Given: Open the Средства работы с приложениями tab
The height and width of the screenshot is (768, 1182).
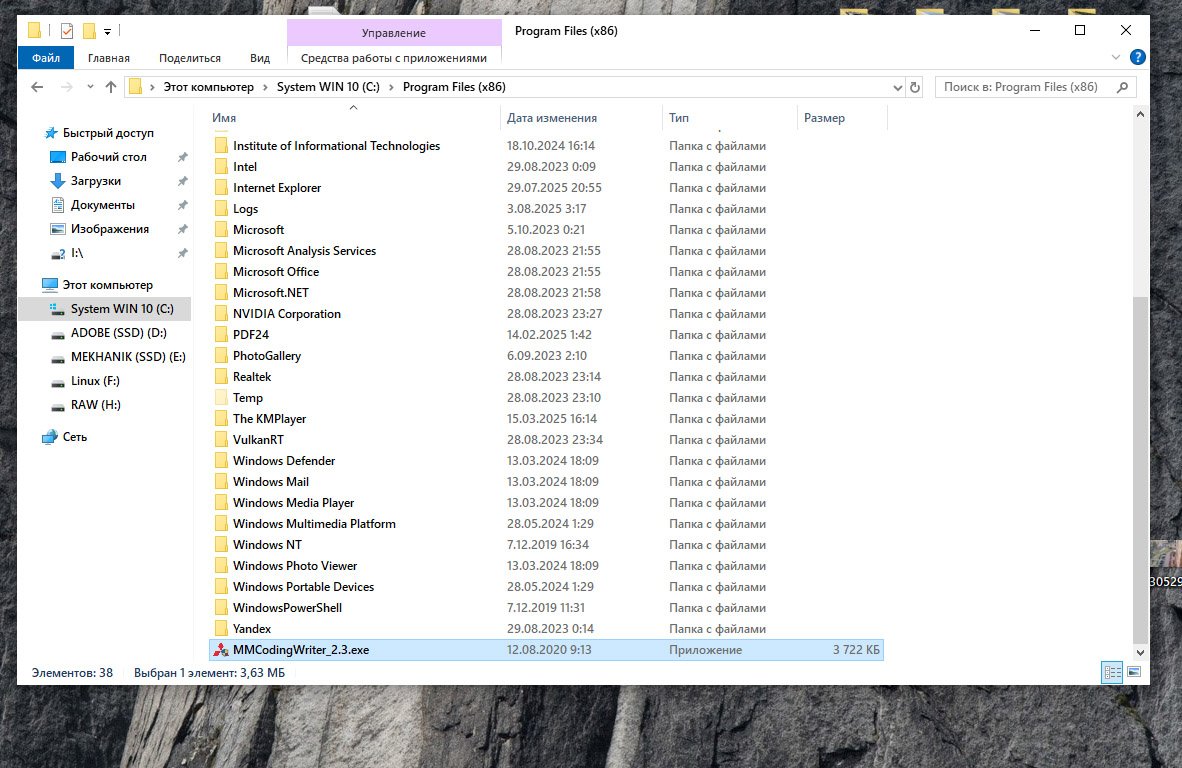Looking at the screenshot, I should pos(394,58).
